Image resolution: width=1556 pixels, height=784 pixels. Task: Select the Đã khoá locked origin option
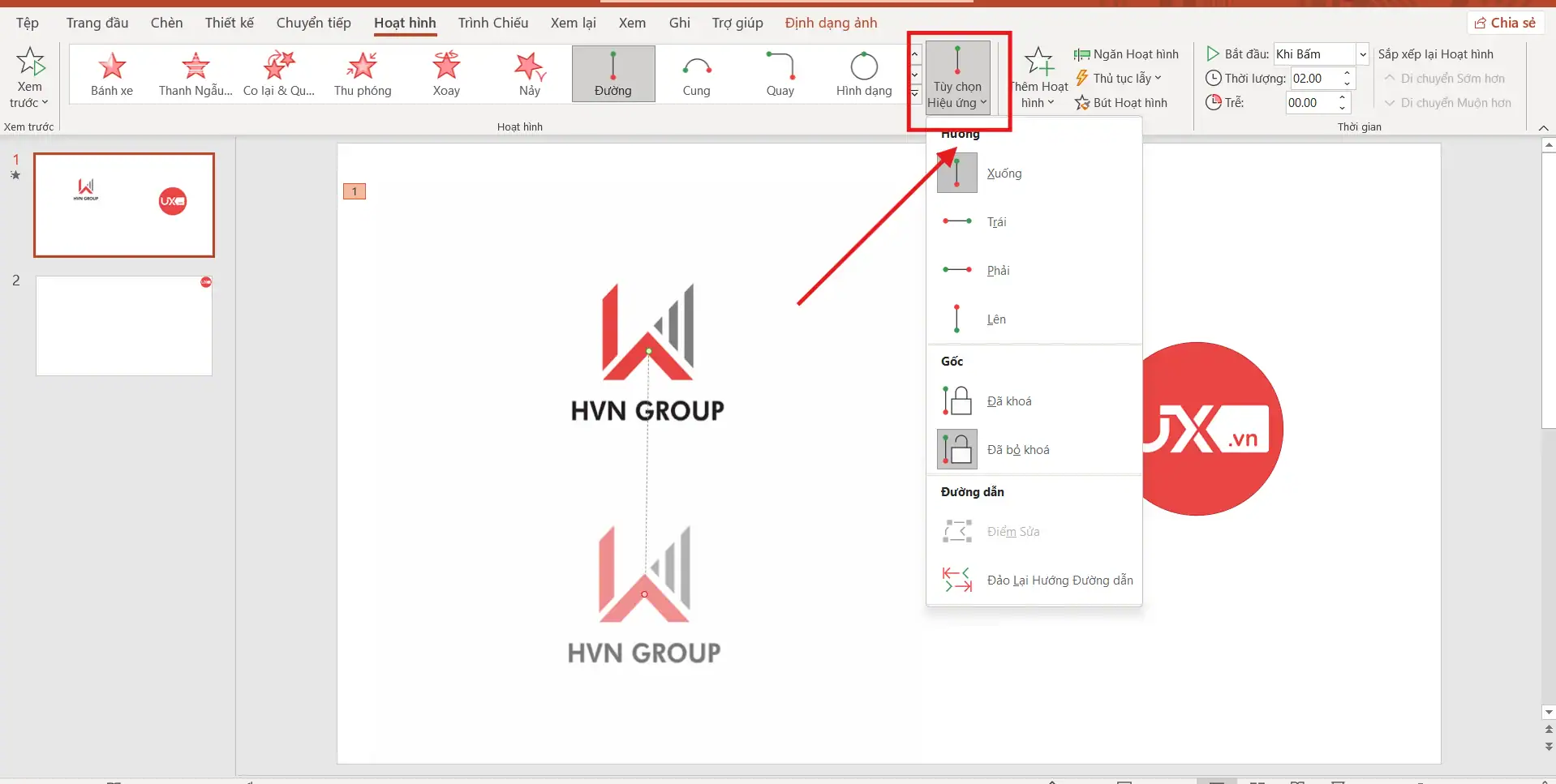1034,401
